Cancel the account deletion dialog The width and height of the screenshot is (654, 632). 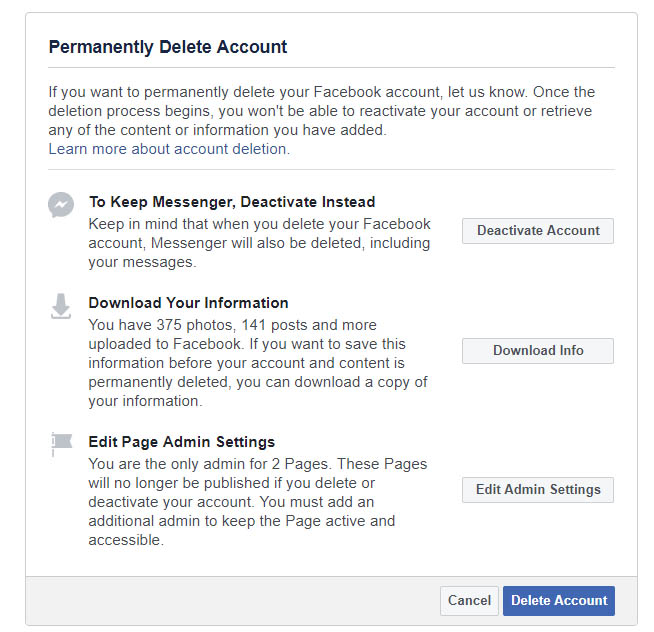pos(469,601)
